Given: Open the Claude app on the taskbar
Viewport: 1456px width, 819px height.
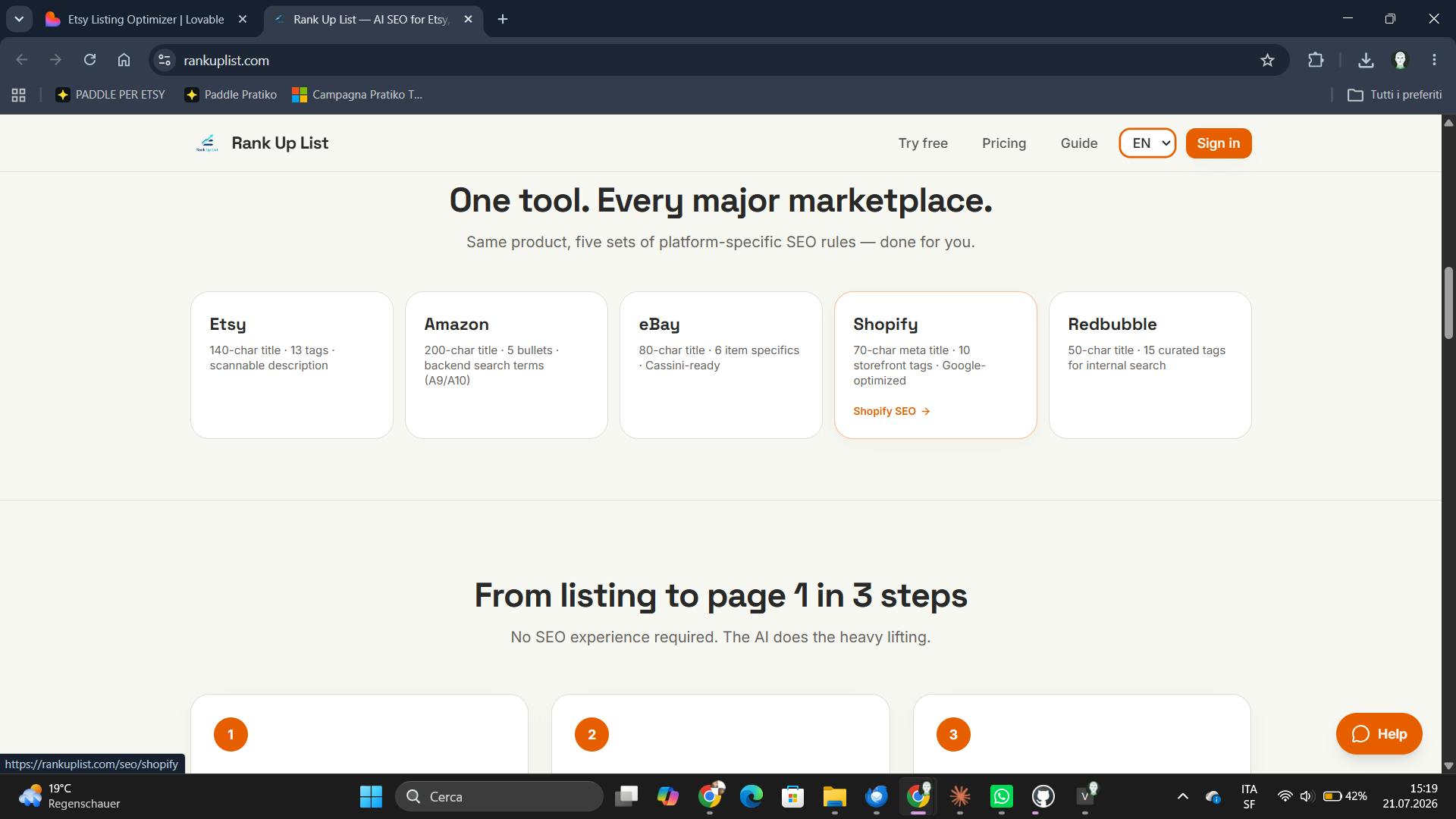Looking at the screenshot, I should [x=960, y=796].
